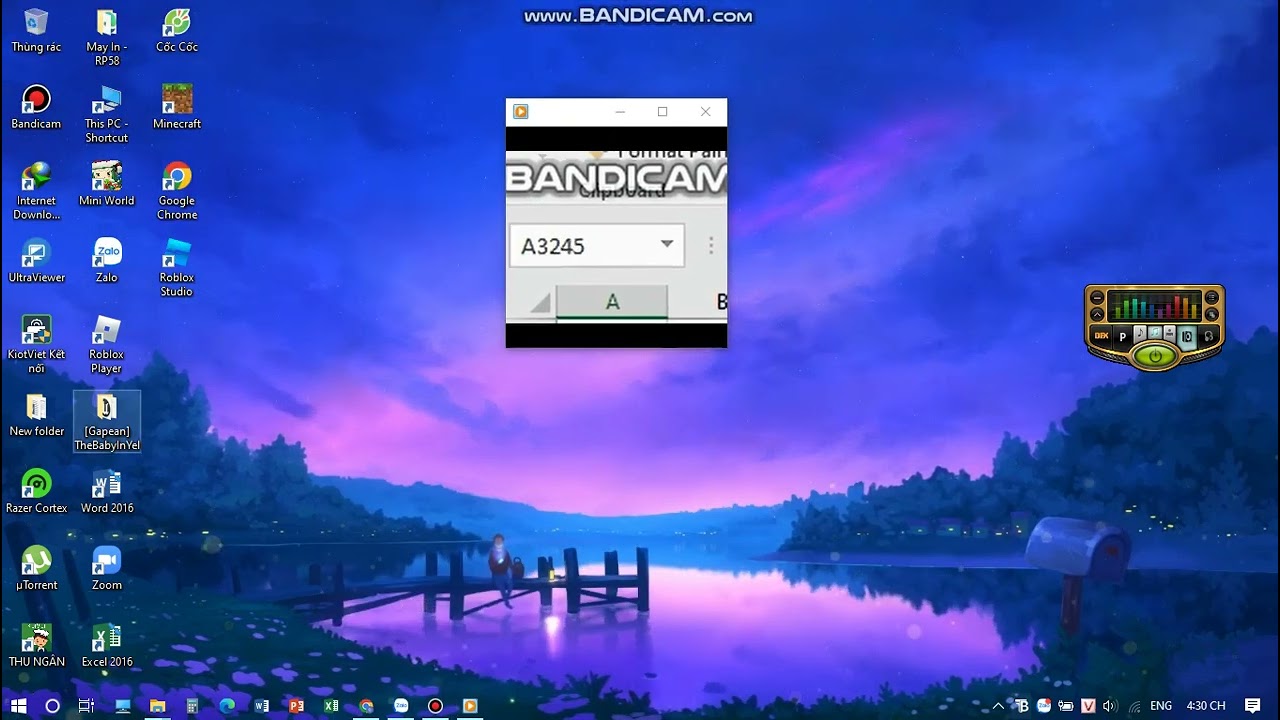Click the DFX logo button on widget
Image resolution: width=1280 pixels, height=720 pixels.
coord(1101,336)
